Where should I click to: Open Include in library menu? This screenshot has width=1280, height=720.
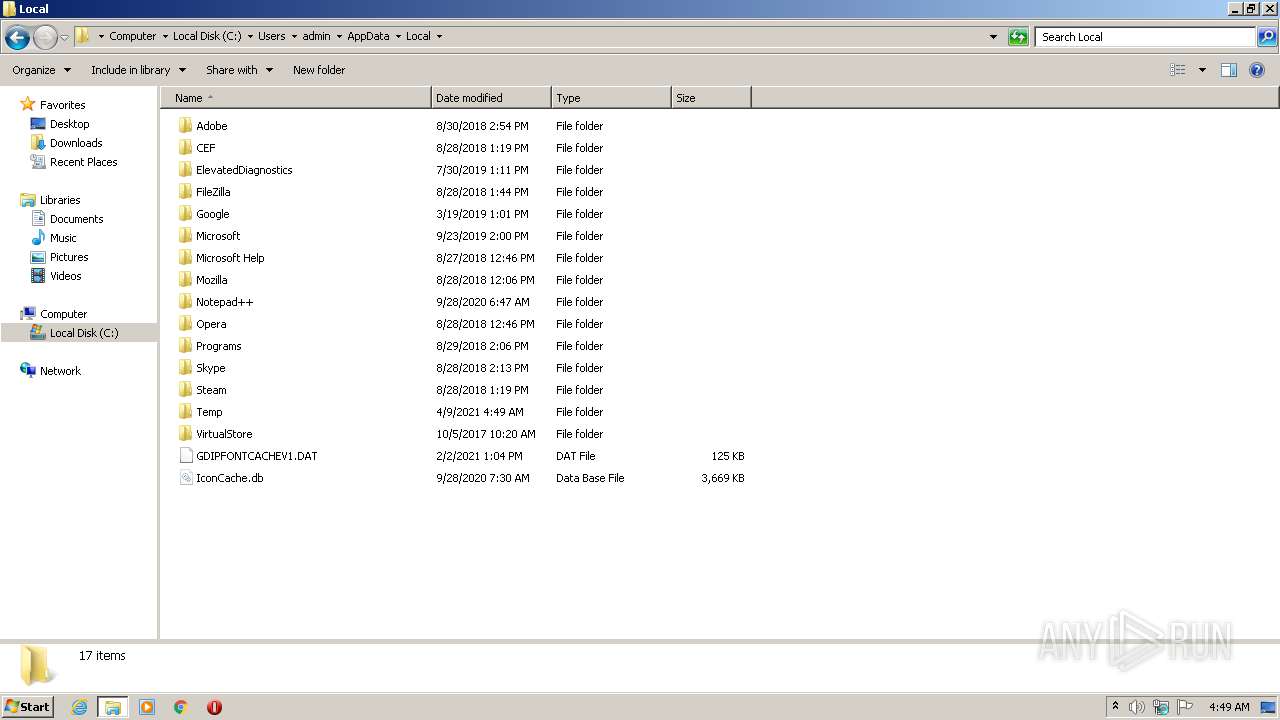(x=138, y=70)
